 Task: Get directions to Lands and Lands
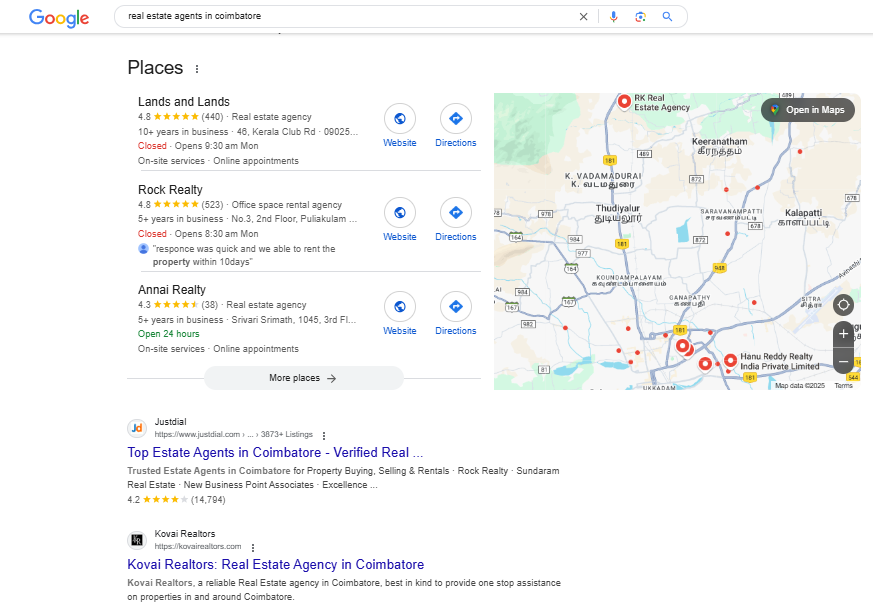456,119
